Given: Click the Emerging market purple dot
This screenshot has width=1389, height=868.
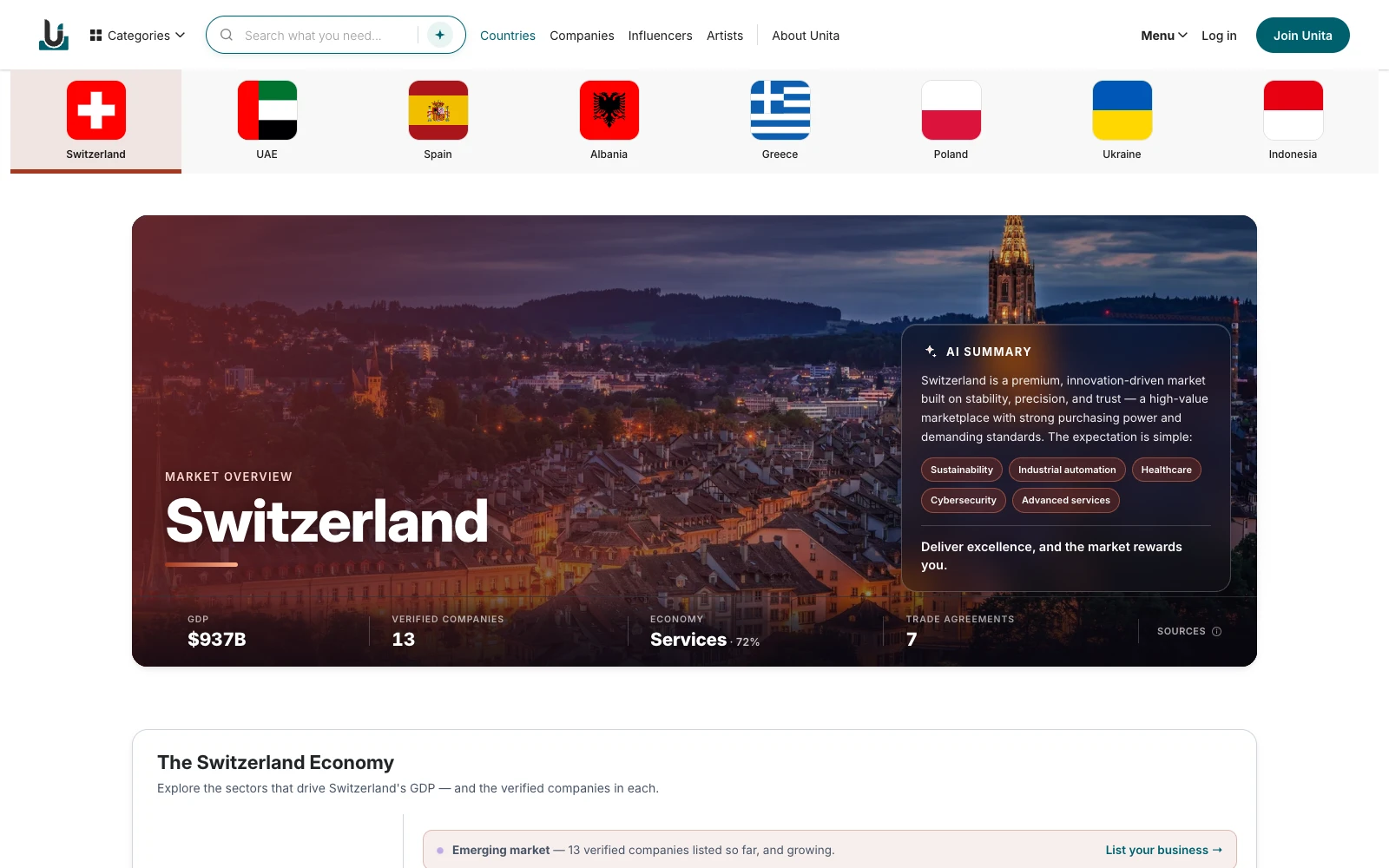Looking at the screenshot, I should click(x=440, y=851).
